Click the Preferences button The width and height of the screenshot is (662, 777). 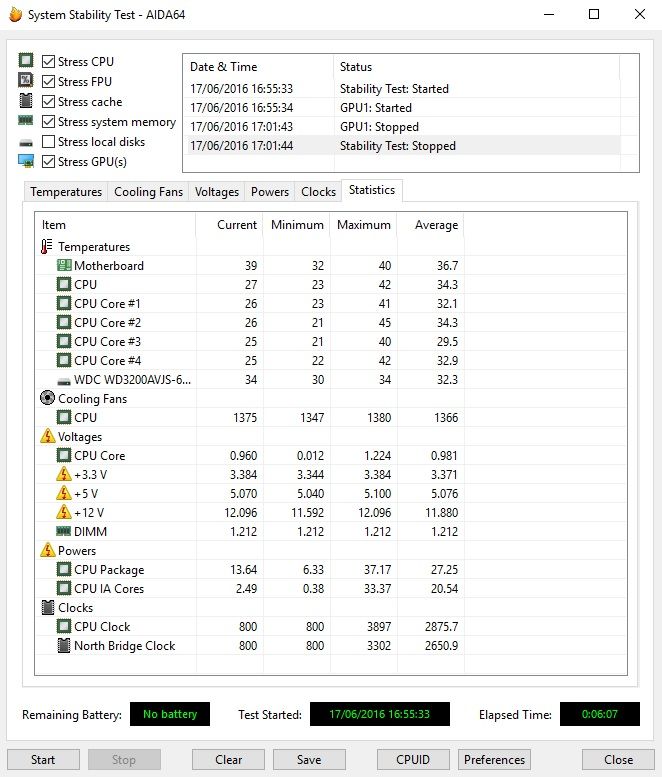click(495, 759)
